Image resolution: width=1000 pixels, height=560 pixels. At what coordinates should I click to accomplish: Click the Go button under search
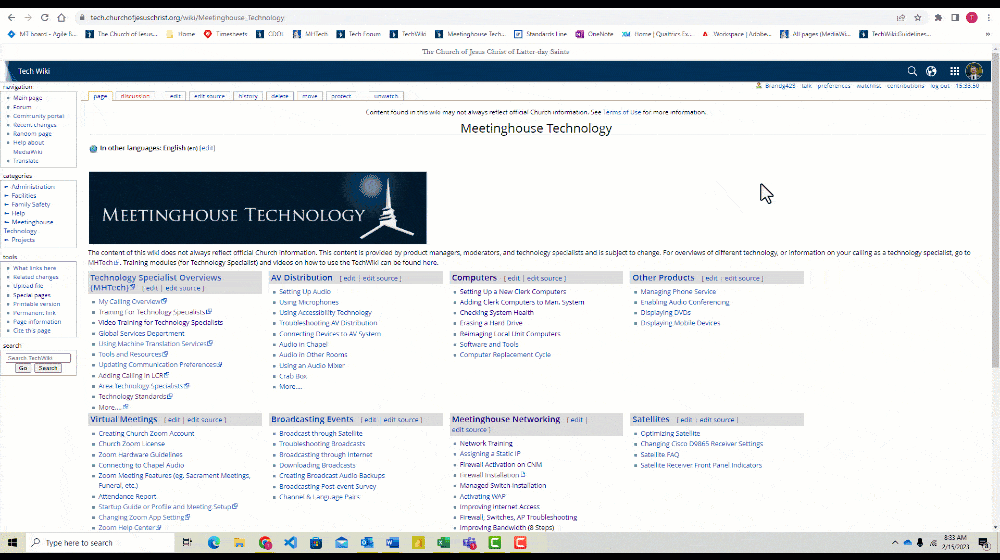[x=22, y=368]
